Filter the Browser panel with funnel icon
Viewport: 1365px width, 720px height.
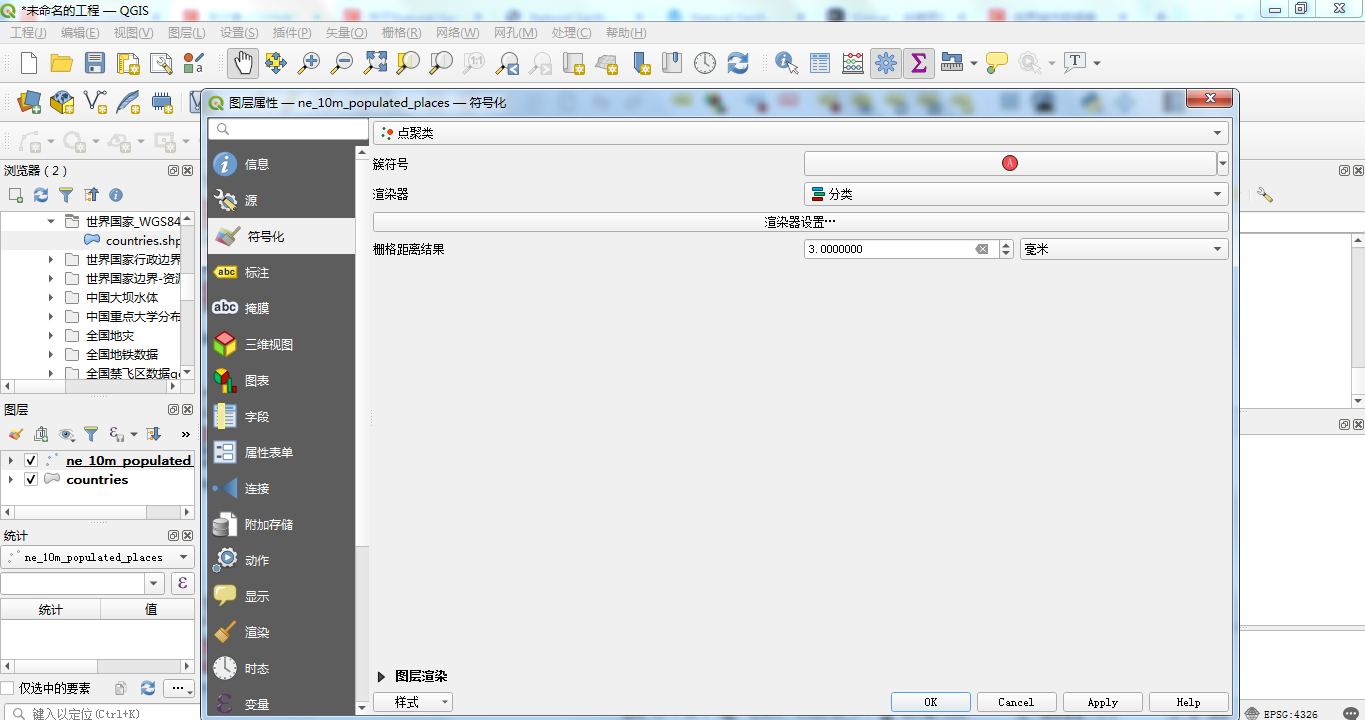pyautogui.click(x=66, y=195)
